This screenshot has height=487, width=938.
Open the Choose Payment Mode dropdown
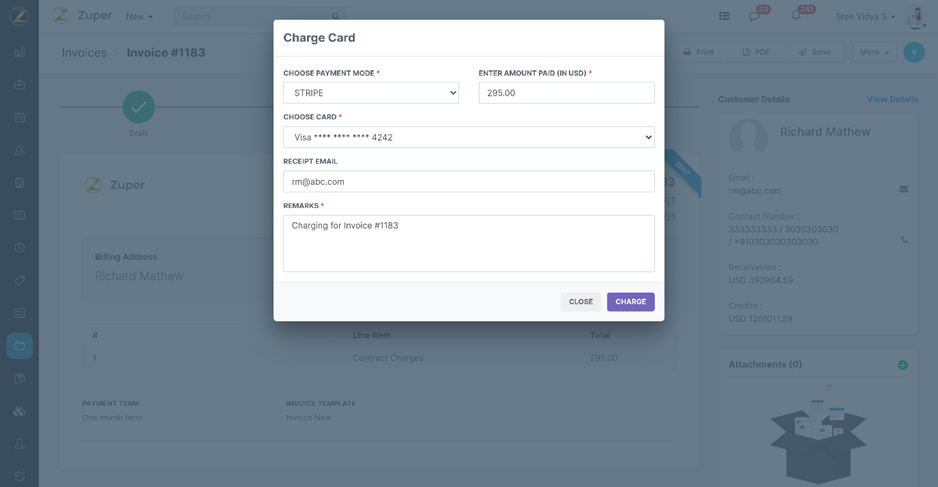tap(370, 93)
